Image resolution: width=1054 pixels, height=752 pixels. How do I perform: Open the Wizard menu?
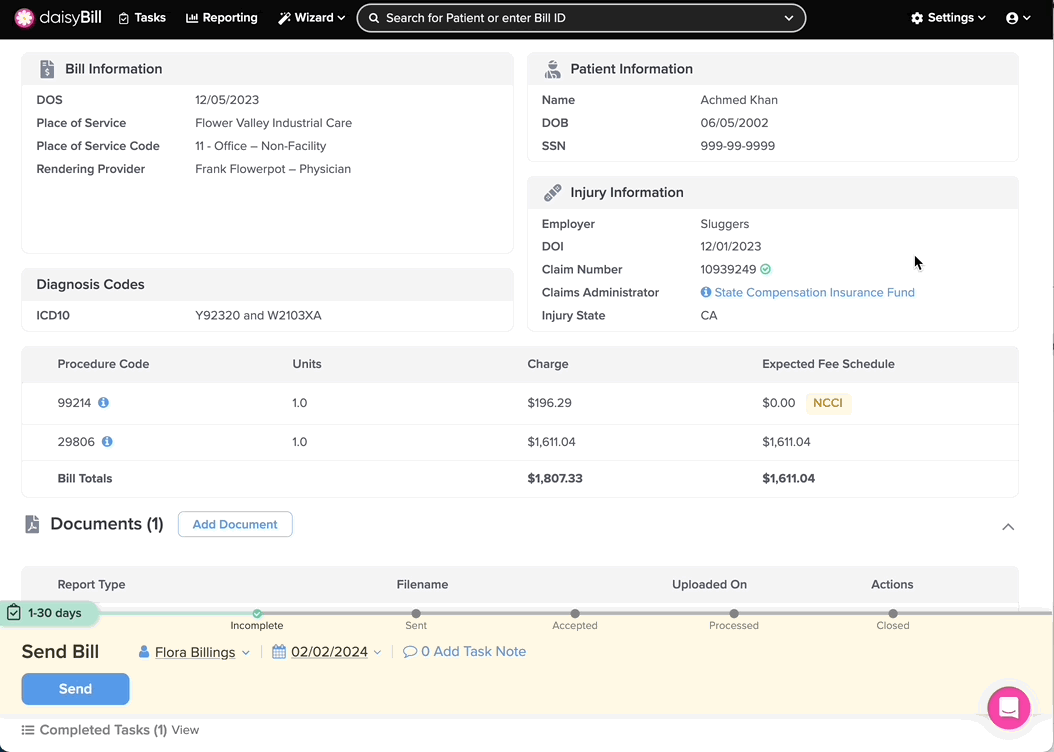pos(311,18)
